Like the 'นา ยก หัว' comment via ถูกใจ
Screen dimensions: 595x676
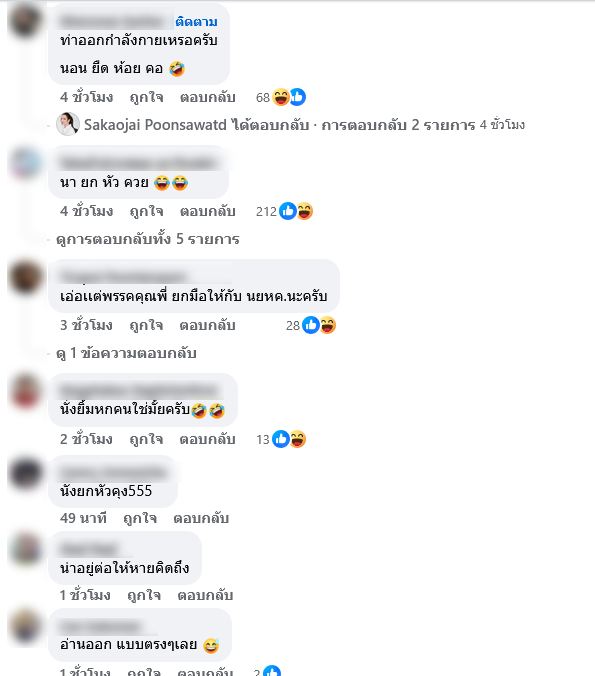coord(146,211)
